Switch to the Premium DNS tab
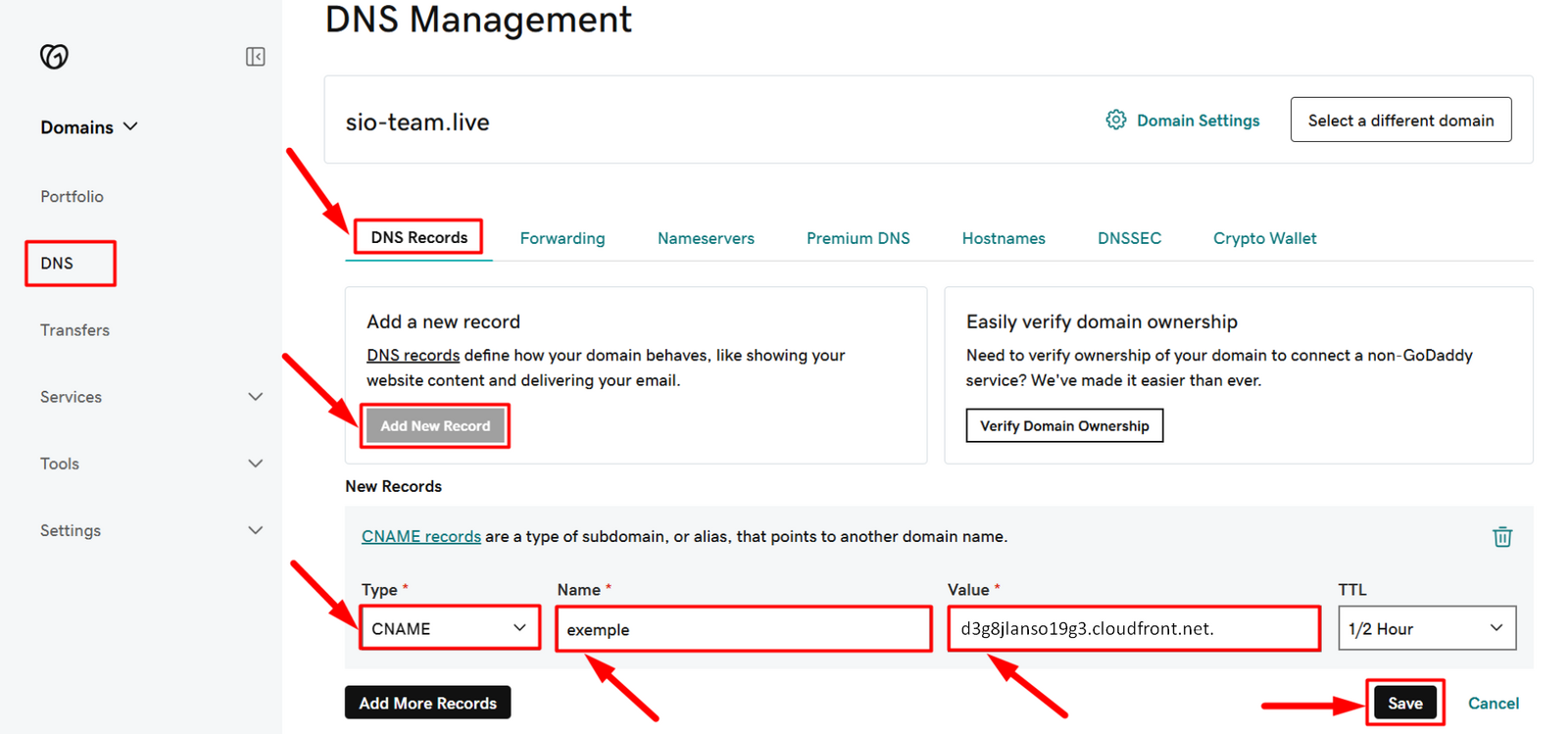The height and width of the screenshot is (734, 1568). click(857, 238)
